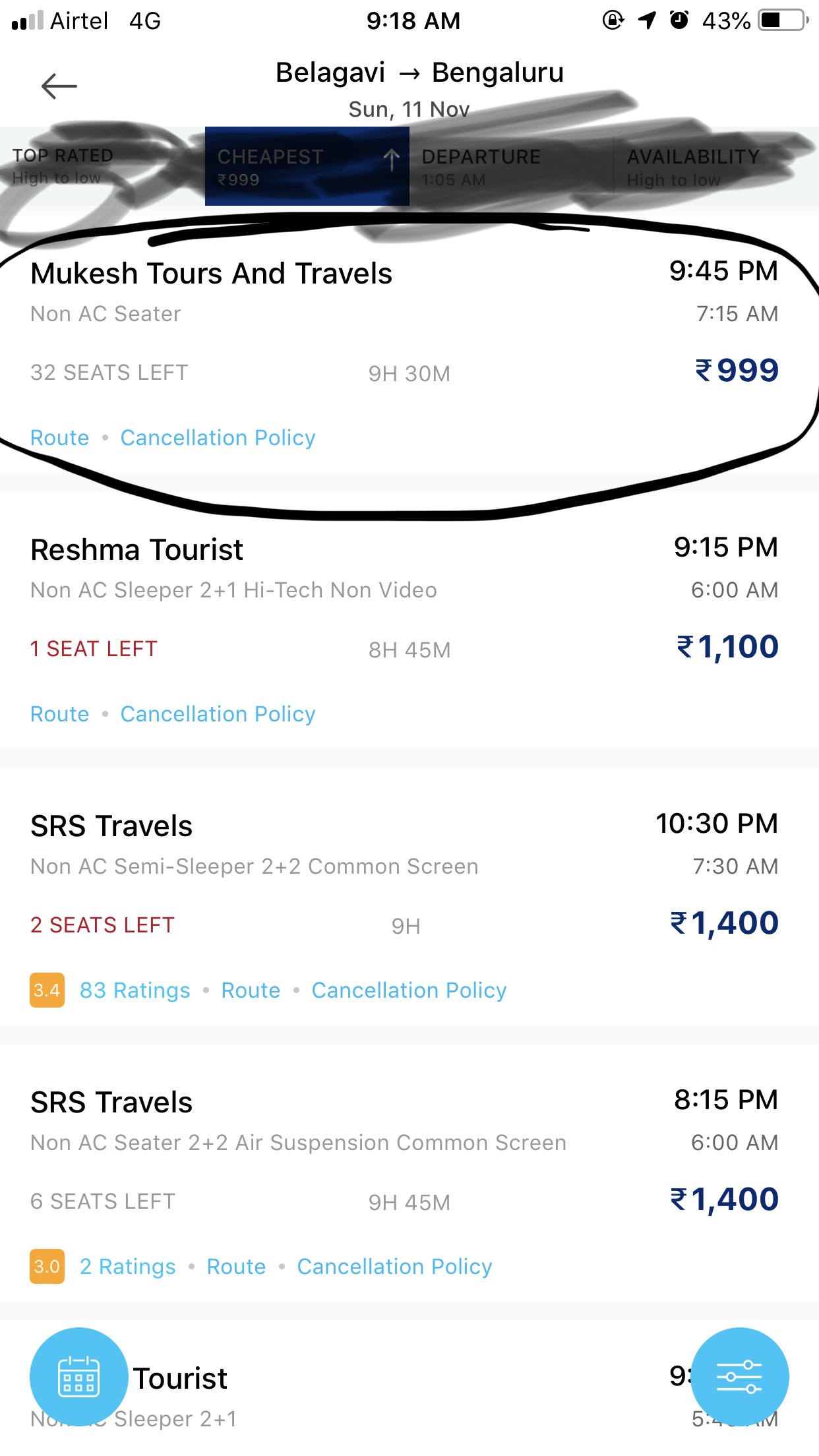819x1456 pixels.
Task: Select the ₹1,100 Reshma Tourist fare
Action: [x=727, y=647]
